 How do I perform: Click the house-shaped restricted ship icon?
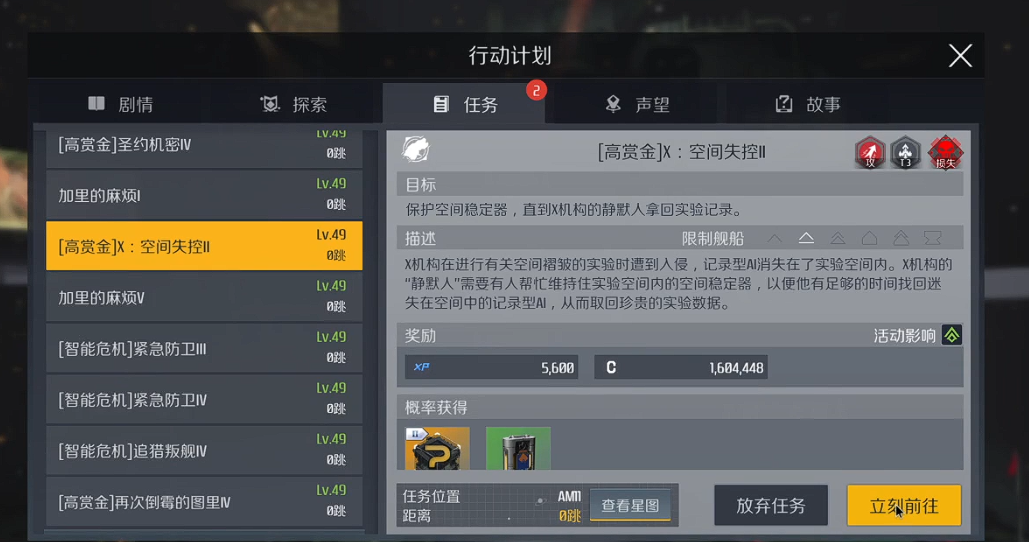pos(870,238)
